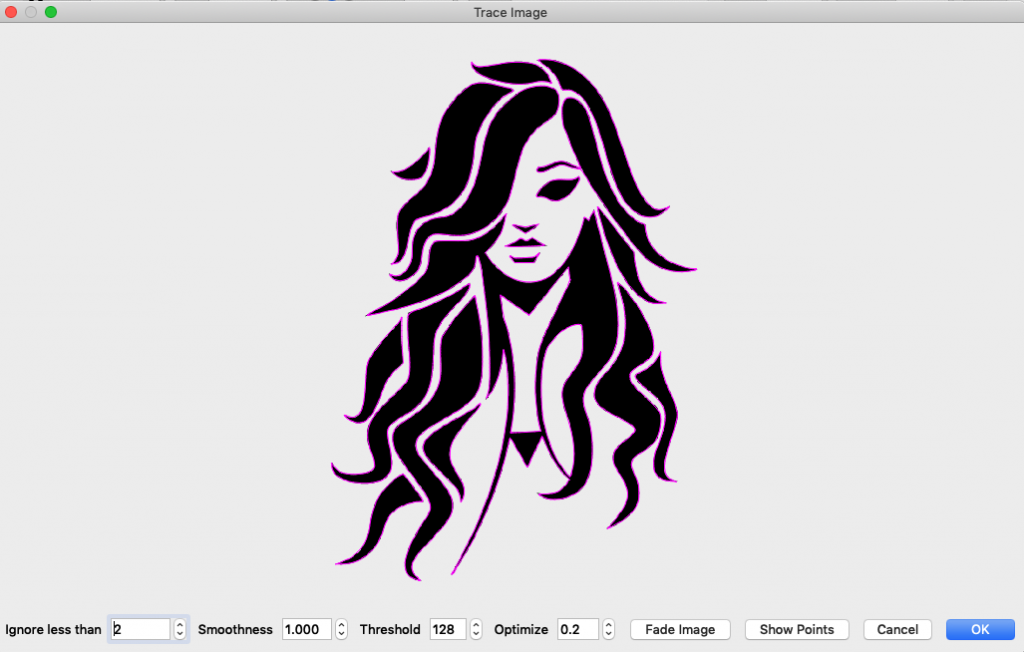Adjust the Threshold stepper arrows

click(x=476, y=629)
